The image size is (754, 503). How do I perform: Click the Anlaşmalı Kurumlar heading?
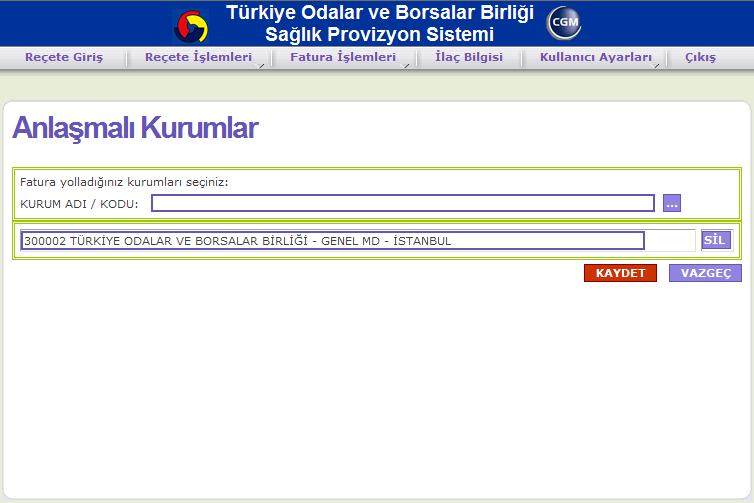[135, 128]
